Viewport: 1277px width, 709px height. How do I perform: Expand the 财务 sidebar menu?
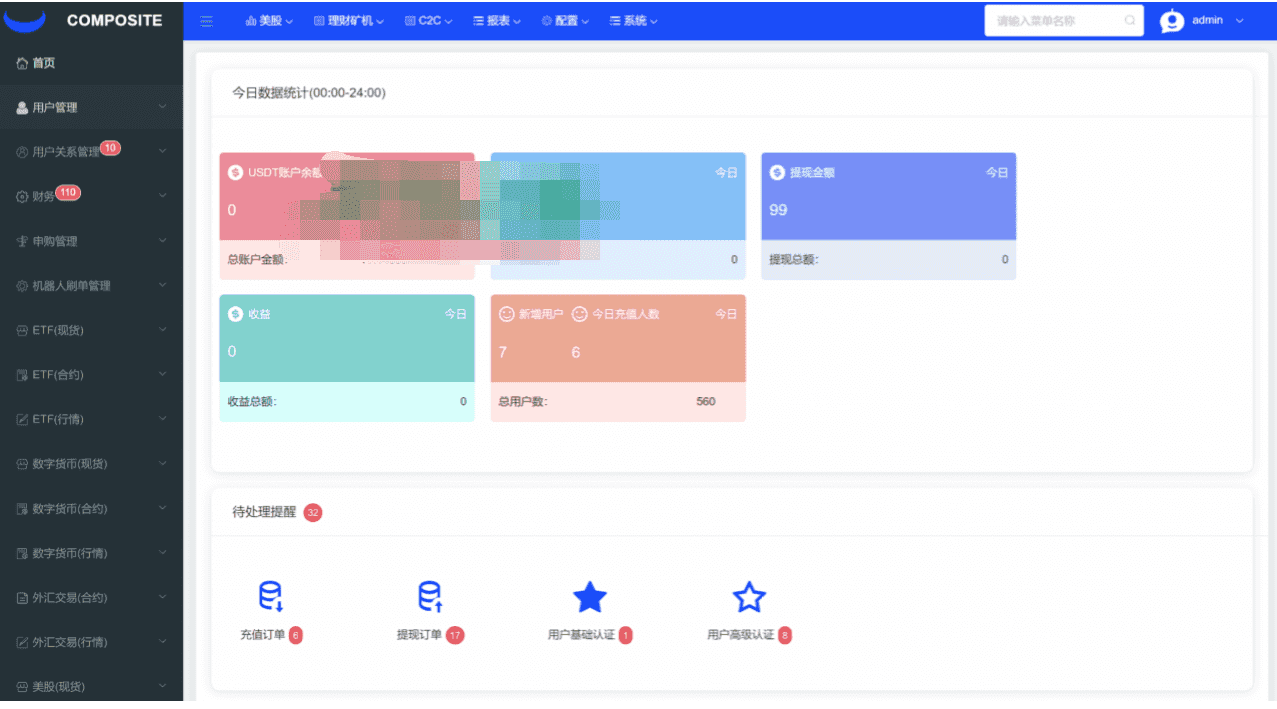pyautogui.click(x=91, y=197)
